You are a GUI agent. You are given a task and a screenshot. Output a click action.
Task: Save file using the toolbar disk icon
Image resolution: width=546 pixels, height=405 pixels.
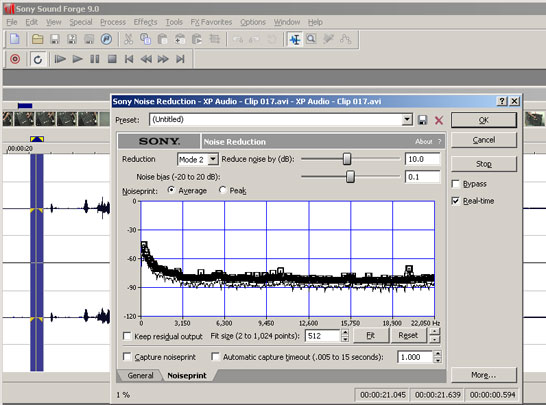55,39
